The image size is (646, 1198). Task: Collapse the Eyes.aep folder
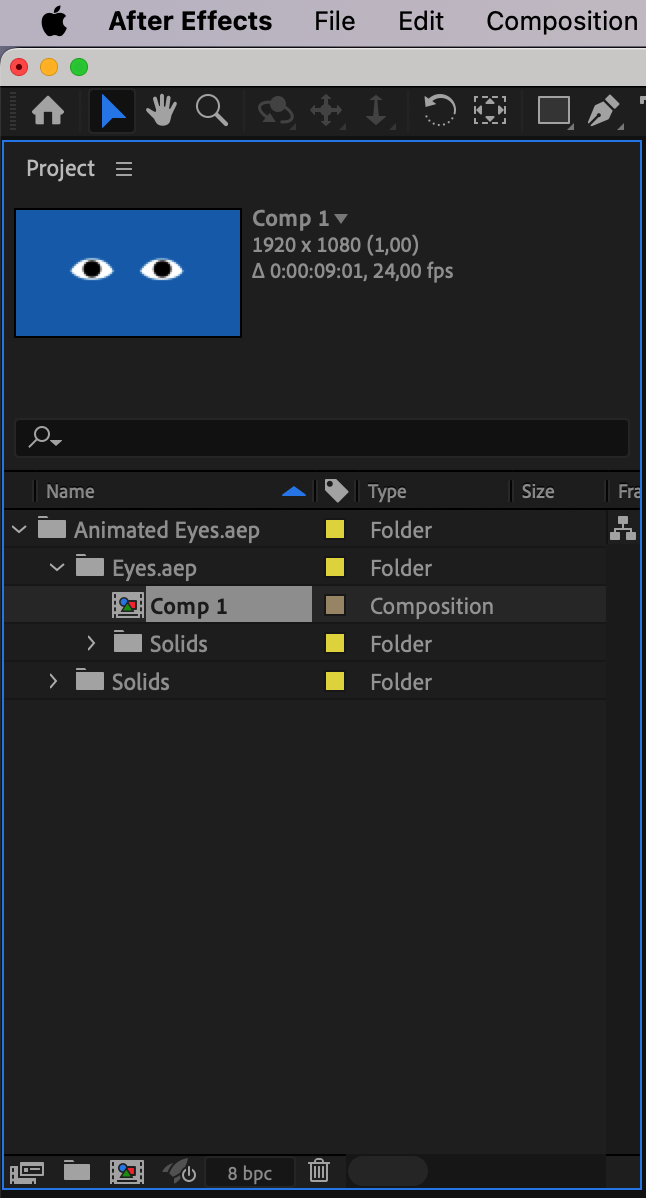click(57, 567)
